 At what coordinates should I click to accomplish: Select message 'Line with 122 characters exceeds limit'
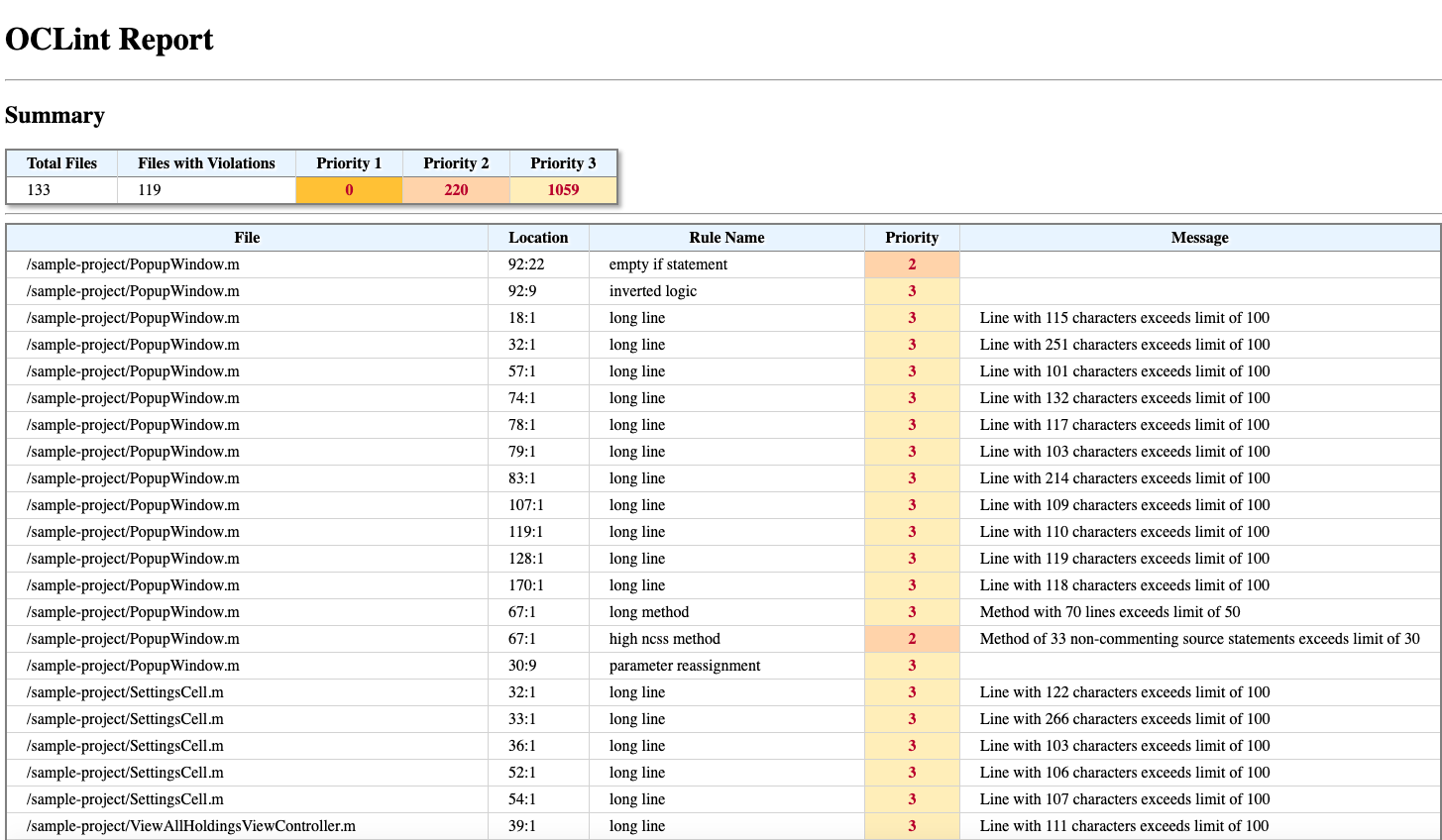tap(1125, 692)
